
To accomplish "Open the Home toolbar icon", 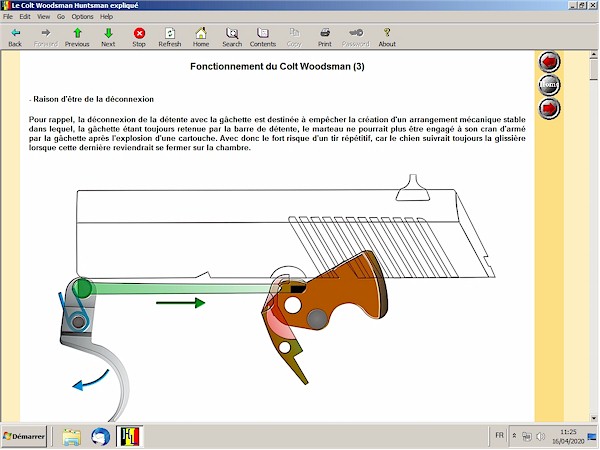I will (x=201, y=37).
